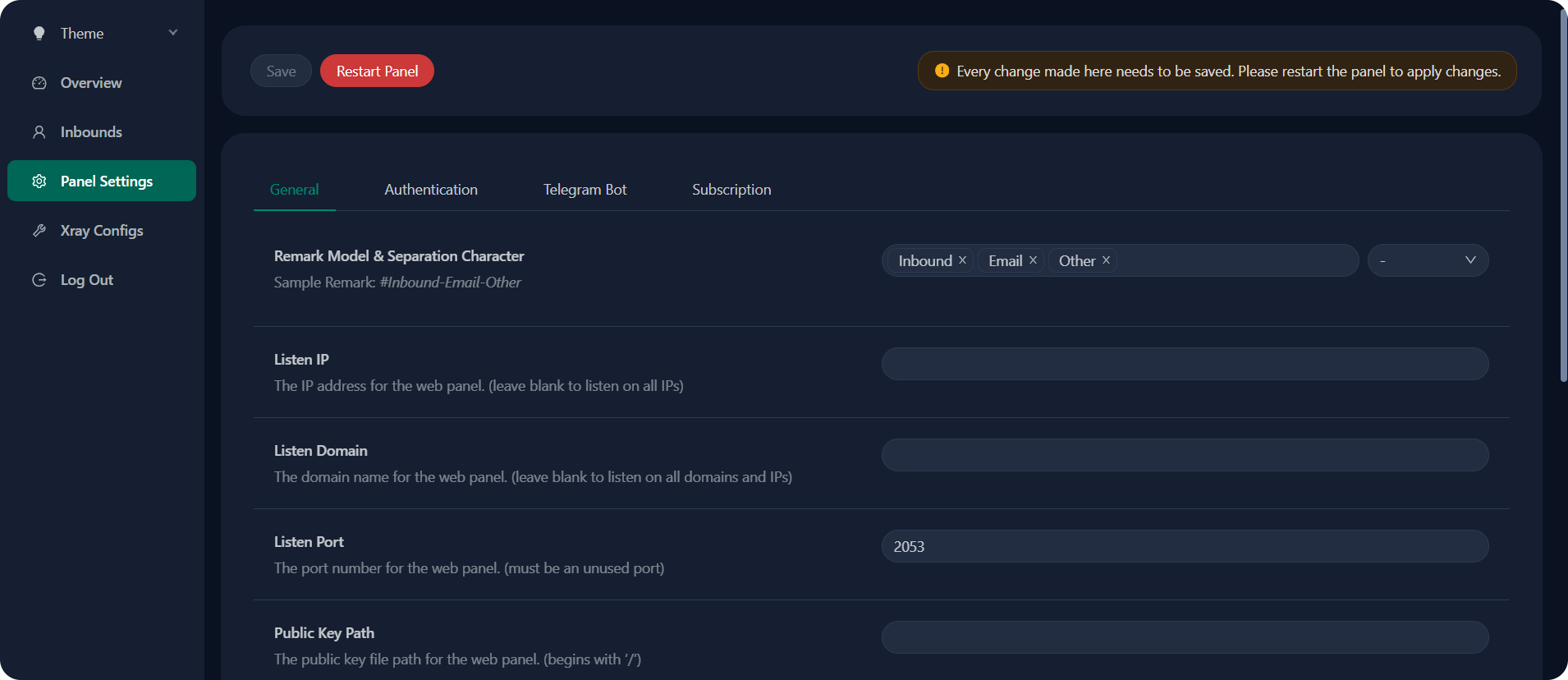The image size is (1568, 680).
Task: Click the Log Out icon
Action: (39, 280)
